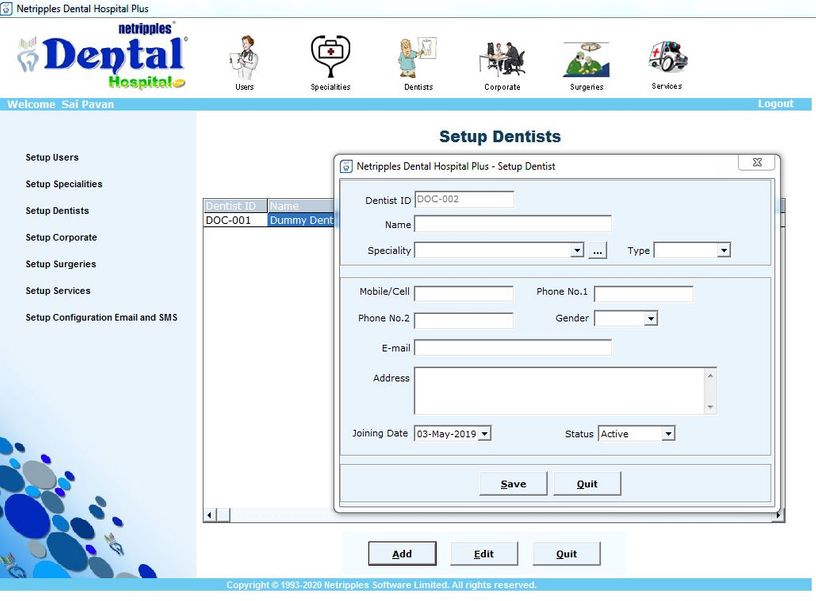Open the Services ambulance icon
This screenshot has width=816, height=601.
click(667, 64)
